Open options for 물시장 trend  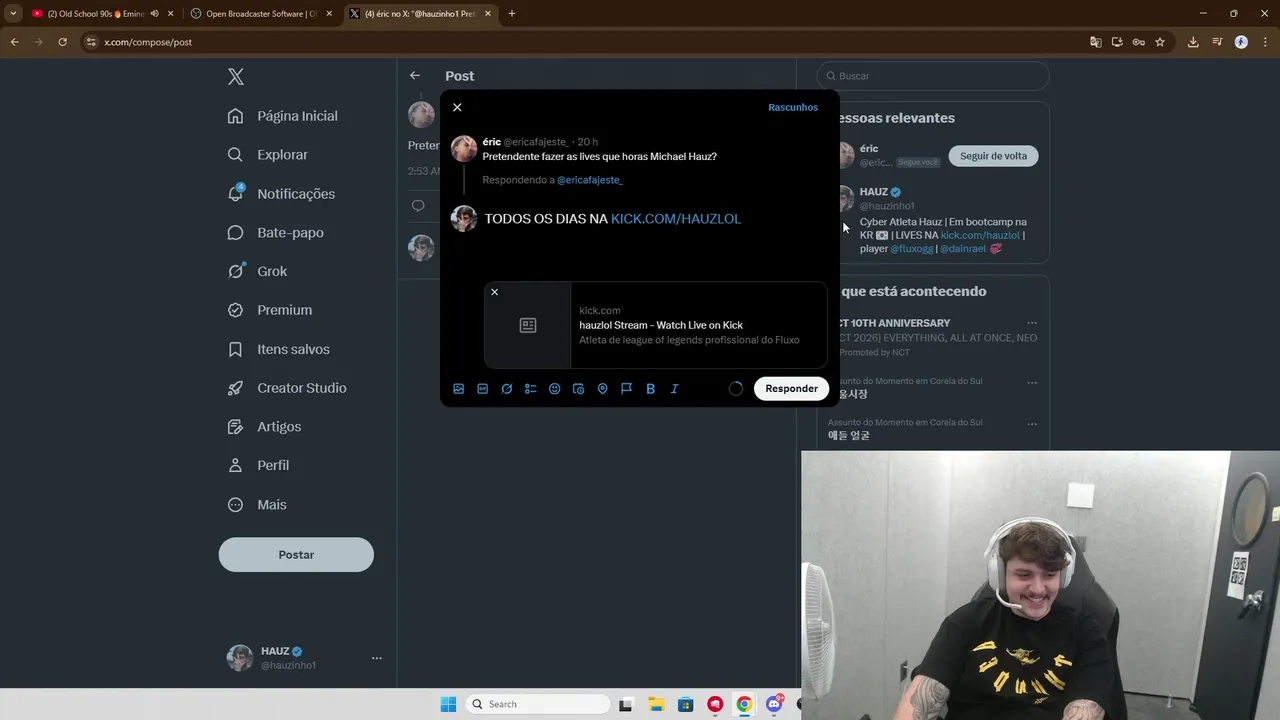[1032, 383]
